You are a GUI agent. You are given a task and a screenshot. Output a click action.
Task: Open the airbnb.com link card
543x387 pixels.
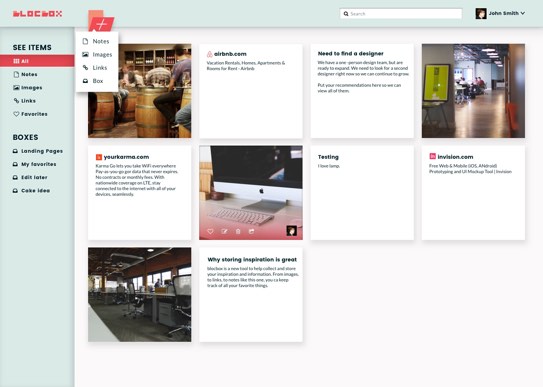[251, 91]
